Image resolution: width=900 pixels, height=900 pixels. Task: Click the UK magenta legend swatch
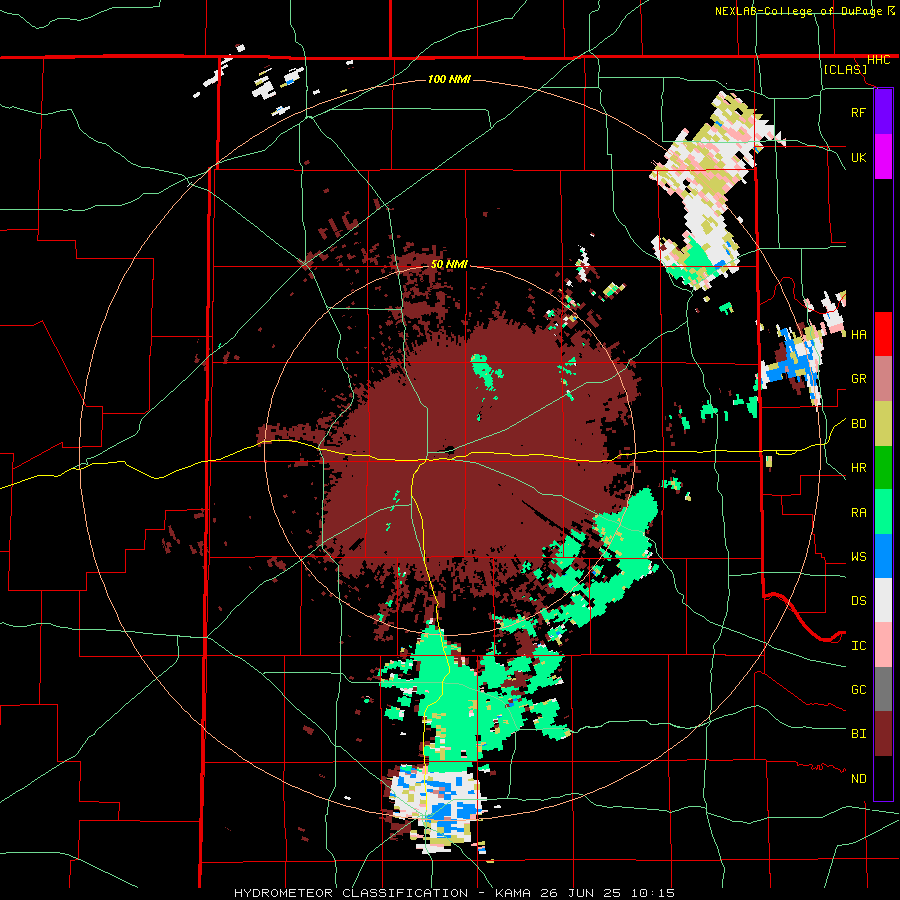(x=883, y=157)
